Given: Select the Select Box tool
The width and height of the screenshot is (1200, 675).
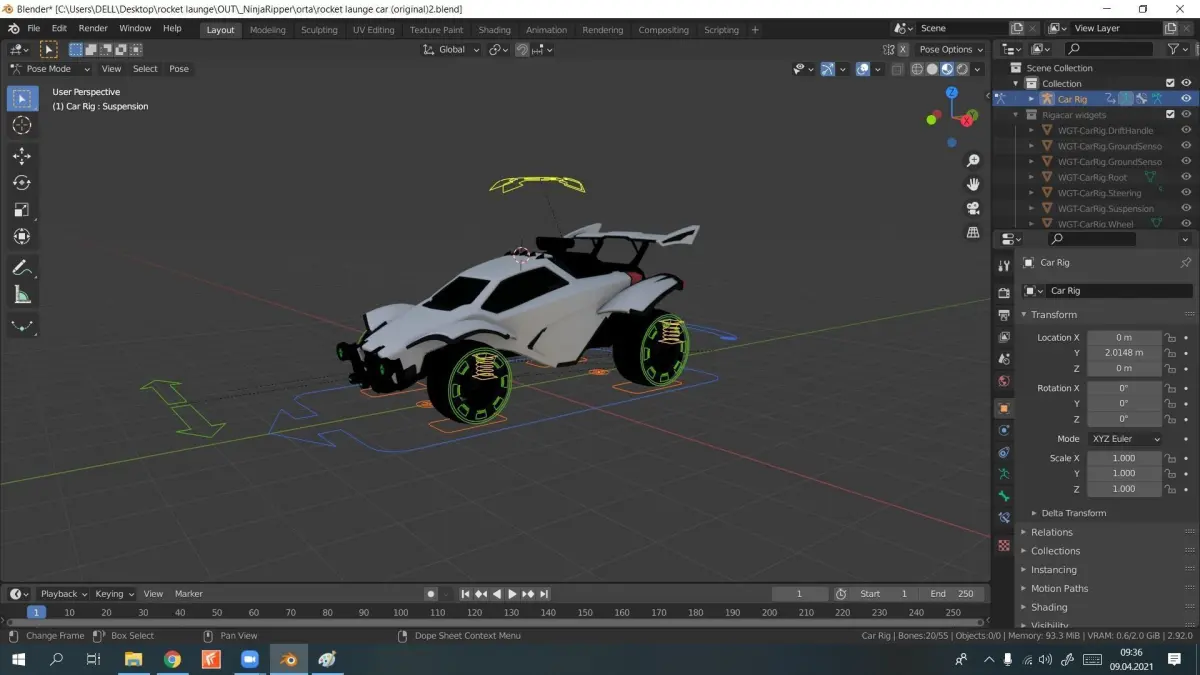Looking at the screenshot, I should 22,99.
